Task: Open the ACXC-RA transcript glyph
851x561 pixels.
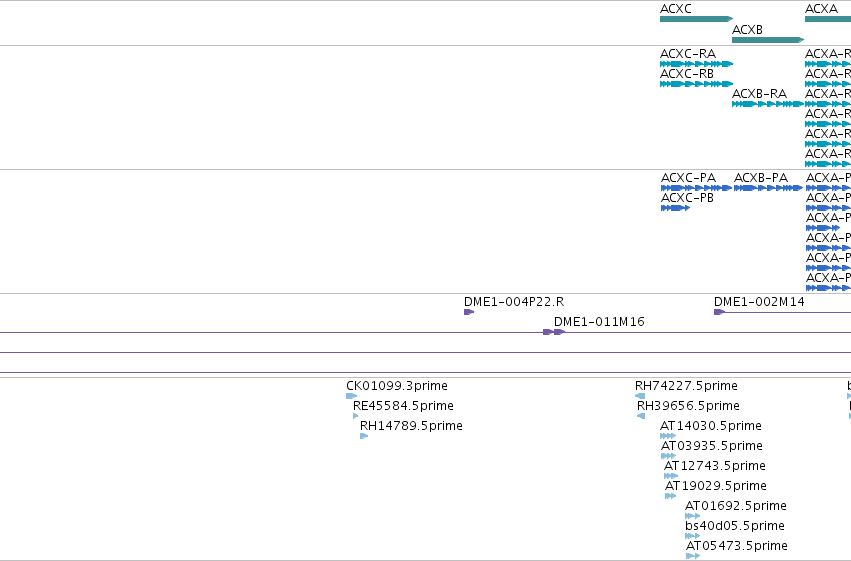Action: [696, 64]
